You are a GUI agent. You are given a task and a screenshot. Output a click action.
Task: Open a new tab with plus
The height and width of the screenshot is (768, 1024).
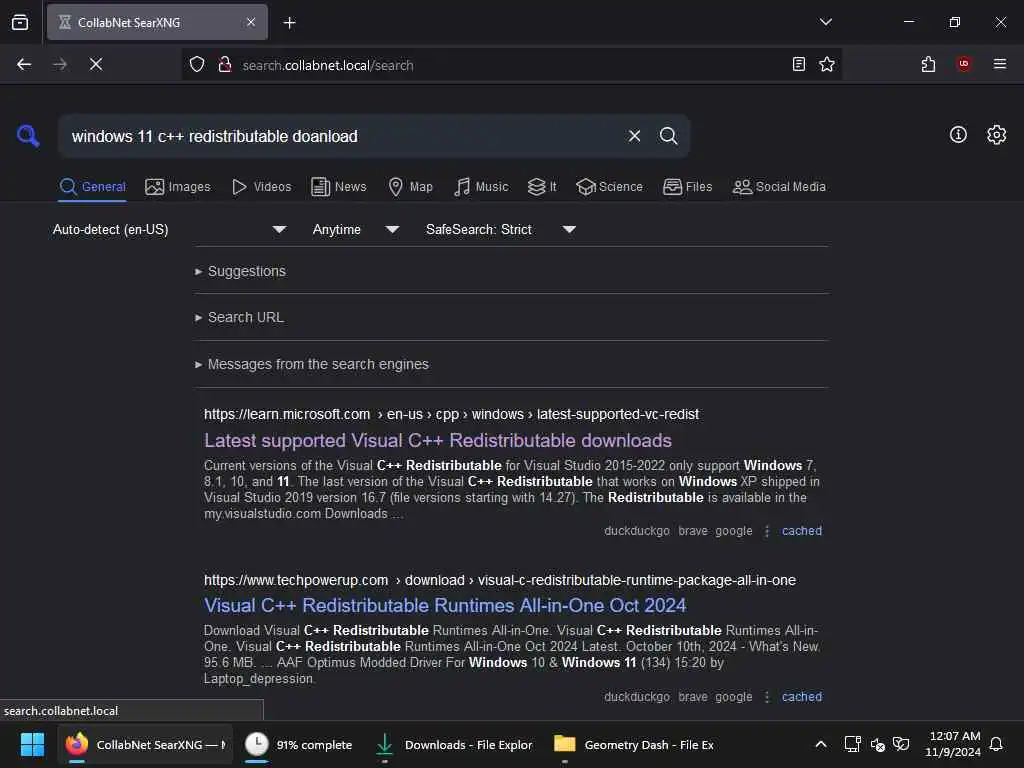[289, 23]
